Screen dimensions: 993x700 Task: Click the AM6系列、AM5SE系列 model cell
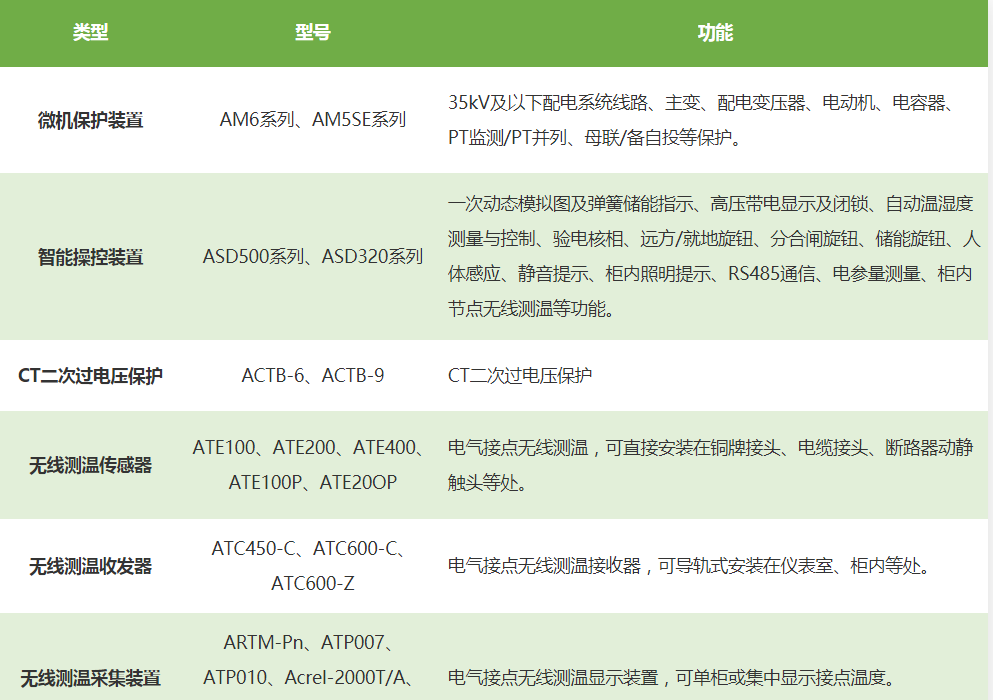(x=313, y=120)
